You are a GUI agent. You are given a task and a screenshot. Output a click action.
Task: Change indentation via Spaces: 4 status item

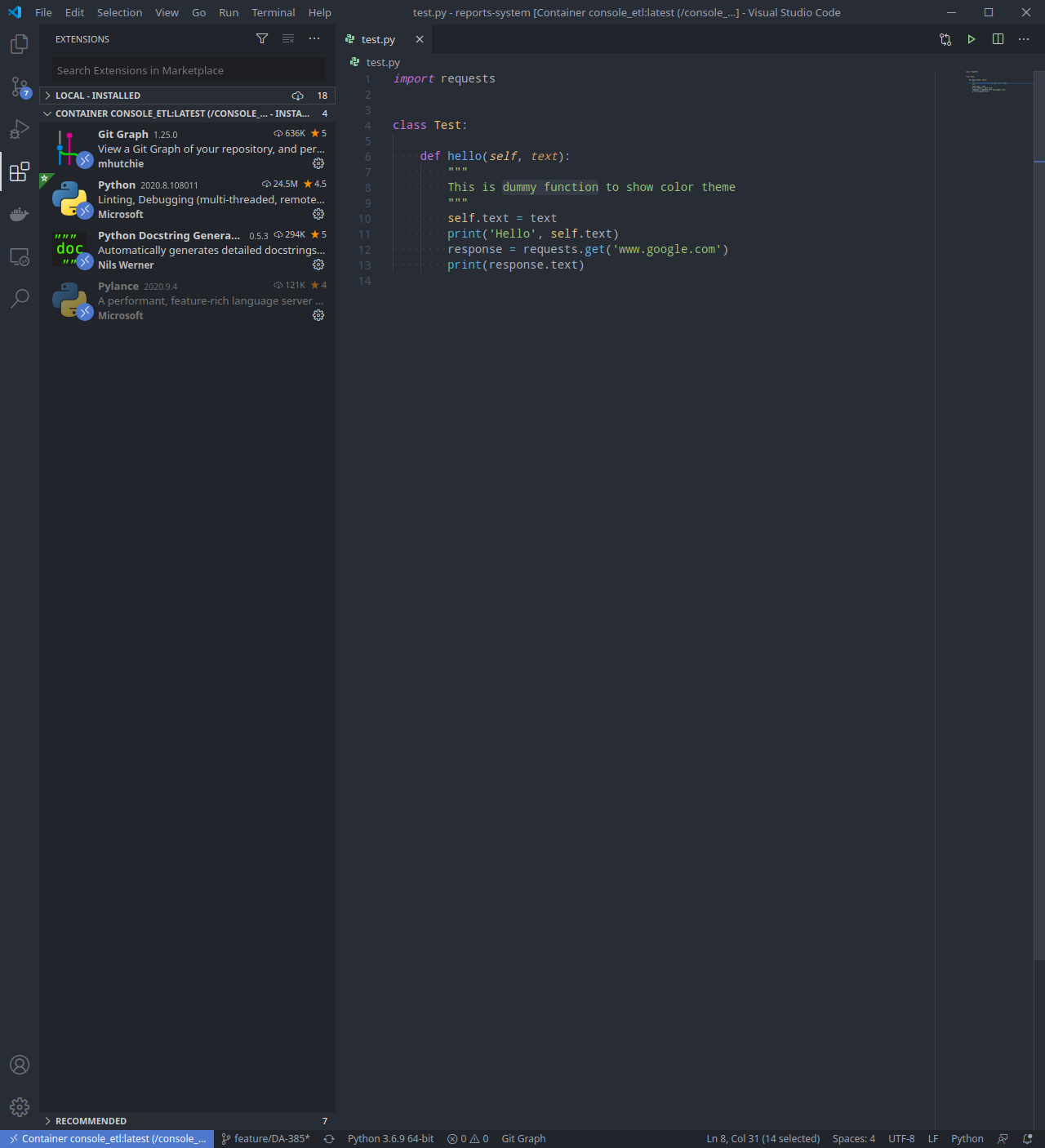(854, 1138)
